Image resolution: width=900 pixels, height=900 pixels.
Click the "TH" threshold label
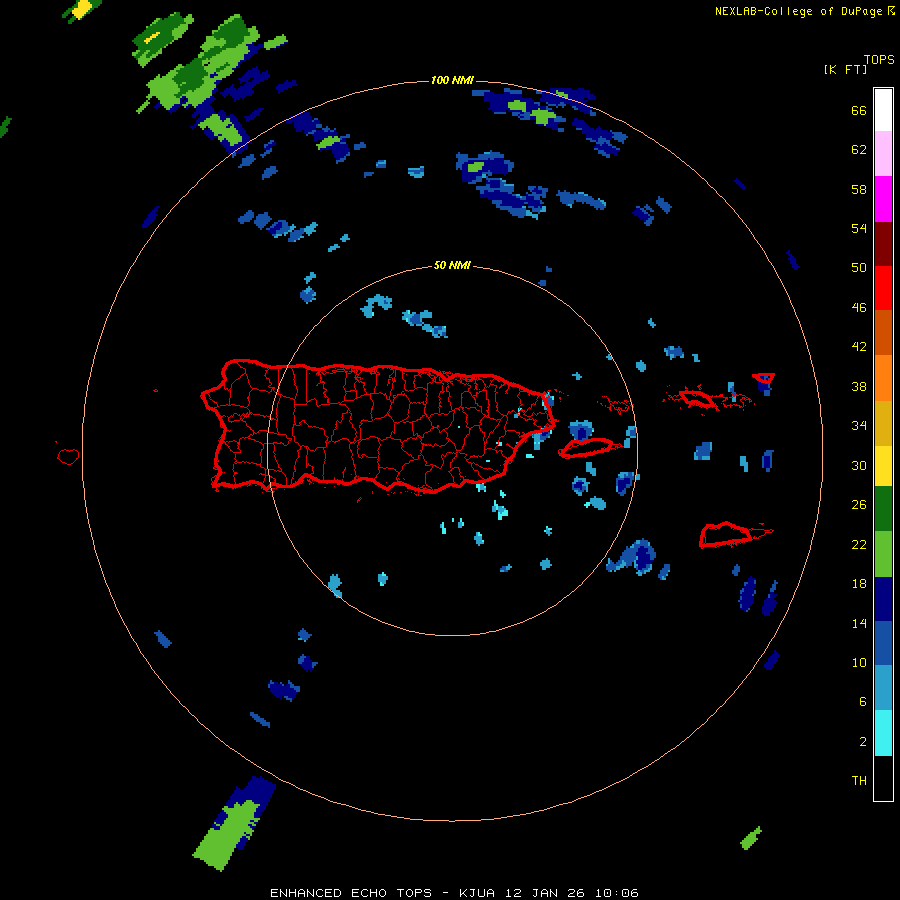pos(859,781)
